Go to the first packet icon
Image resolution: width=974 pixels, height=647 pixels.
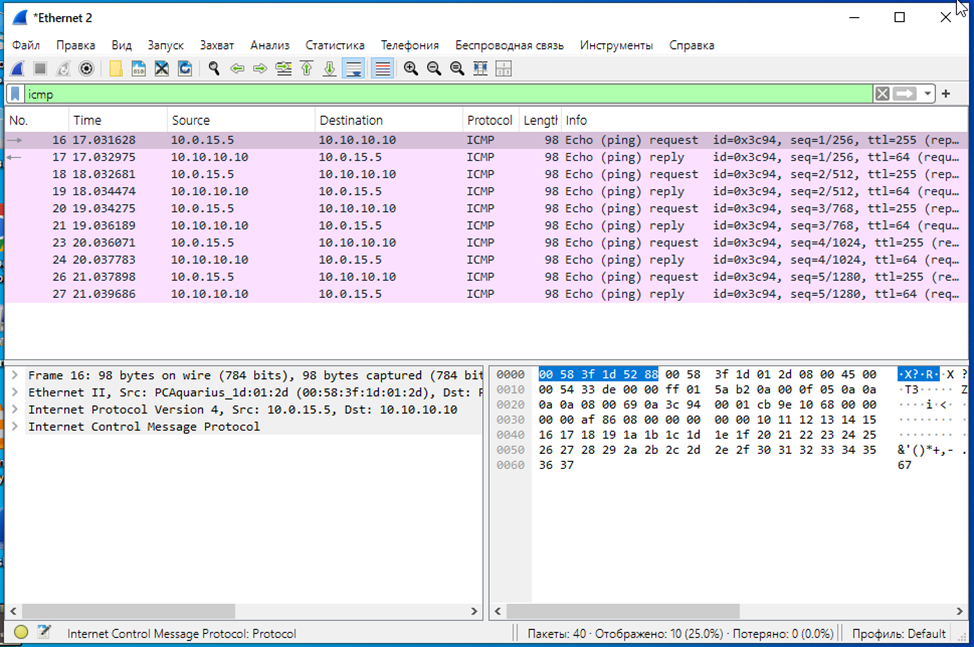307,69
